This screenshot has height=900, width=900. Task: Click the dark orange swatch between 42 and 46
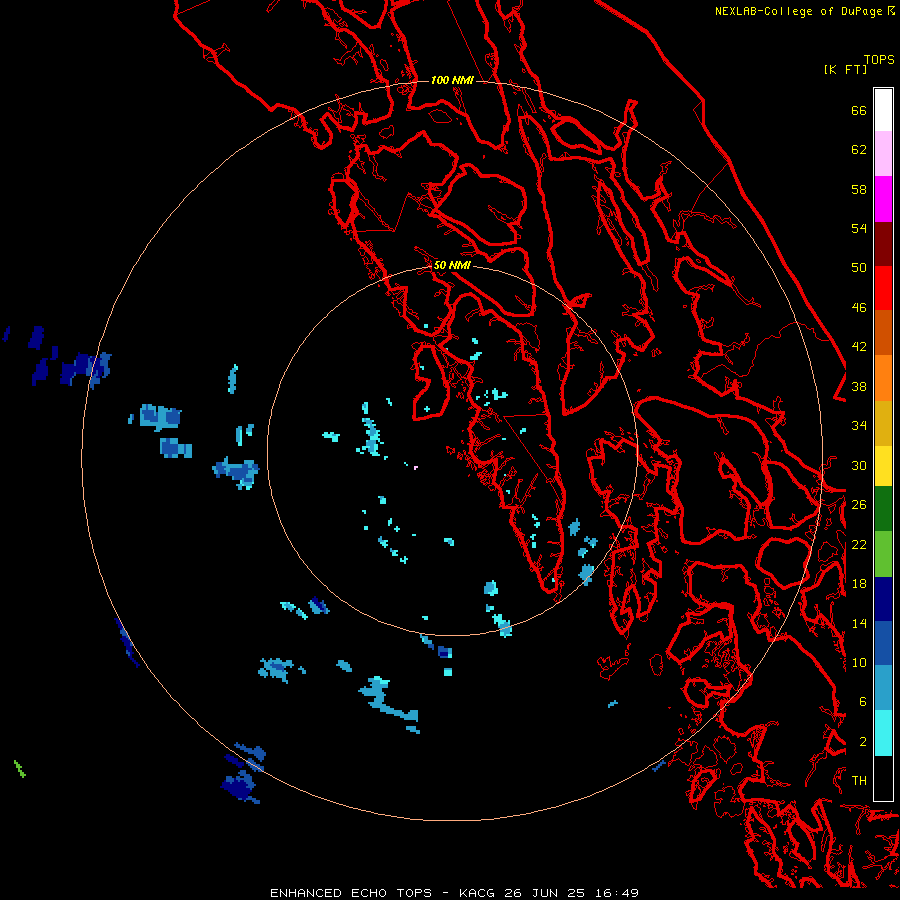point(883,332)
